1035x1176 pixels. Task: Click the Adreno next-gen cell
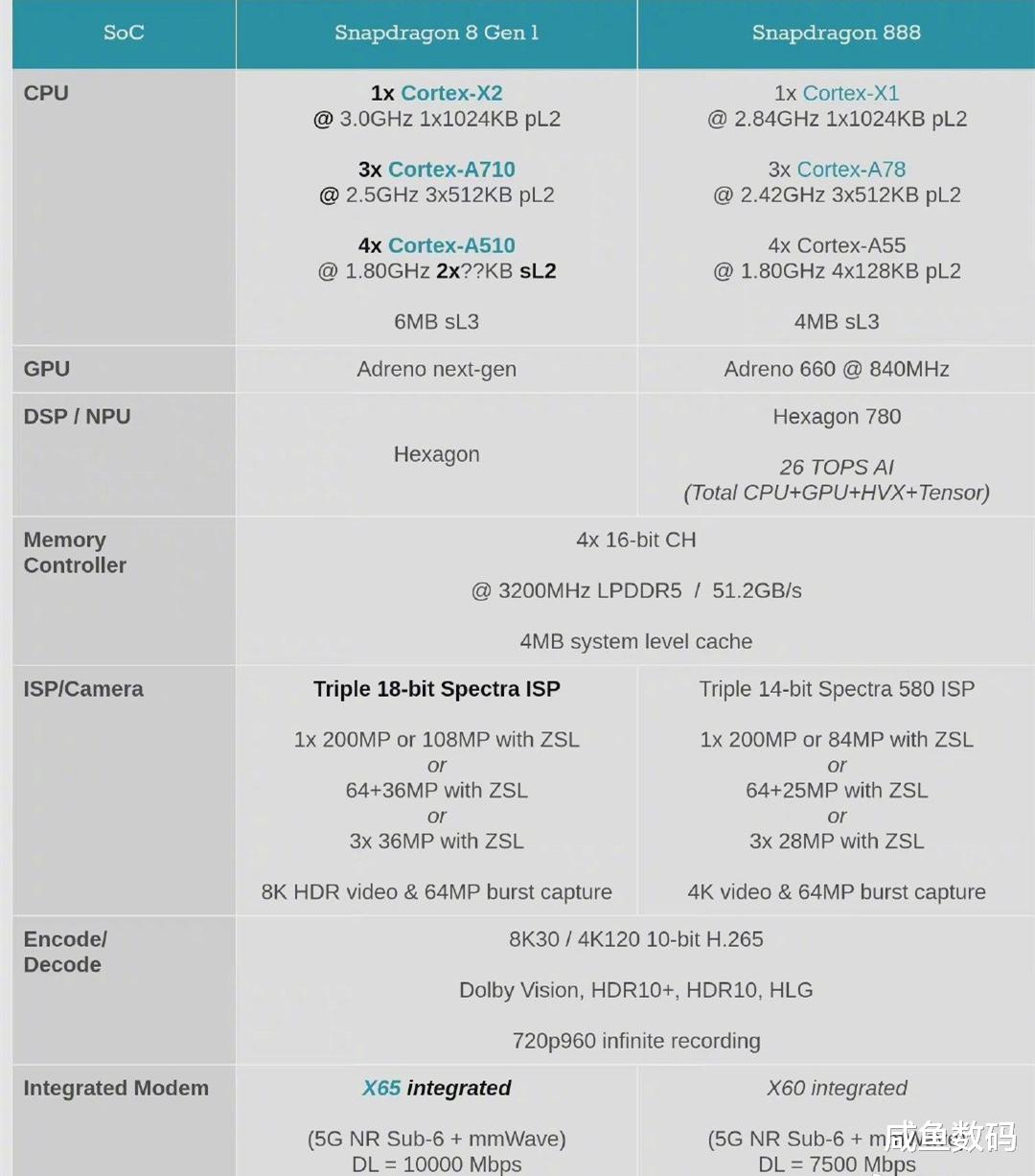[436, 369]
